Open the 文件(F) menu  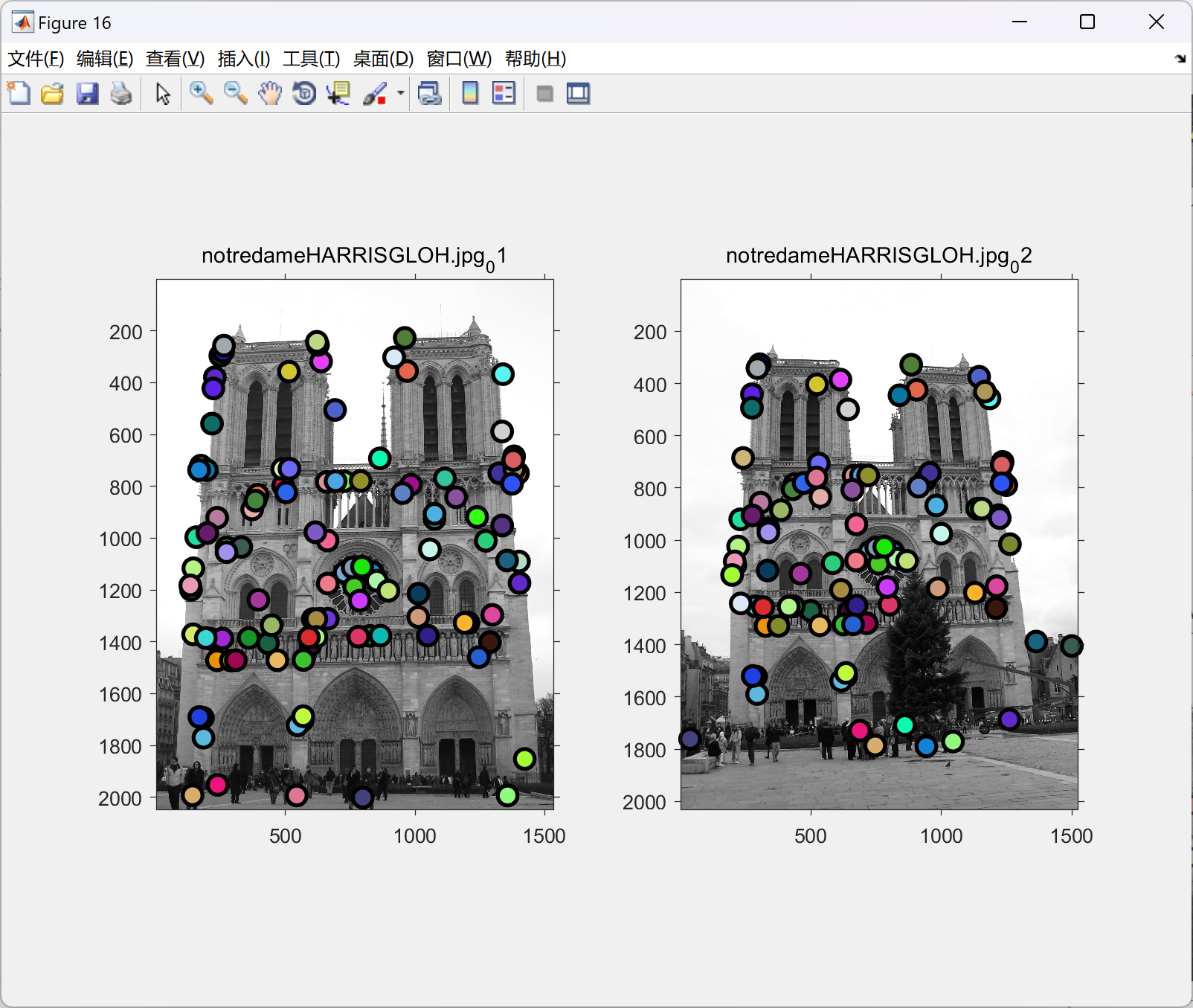pyautogui.click(x=36, y=59)
